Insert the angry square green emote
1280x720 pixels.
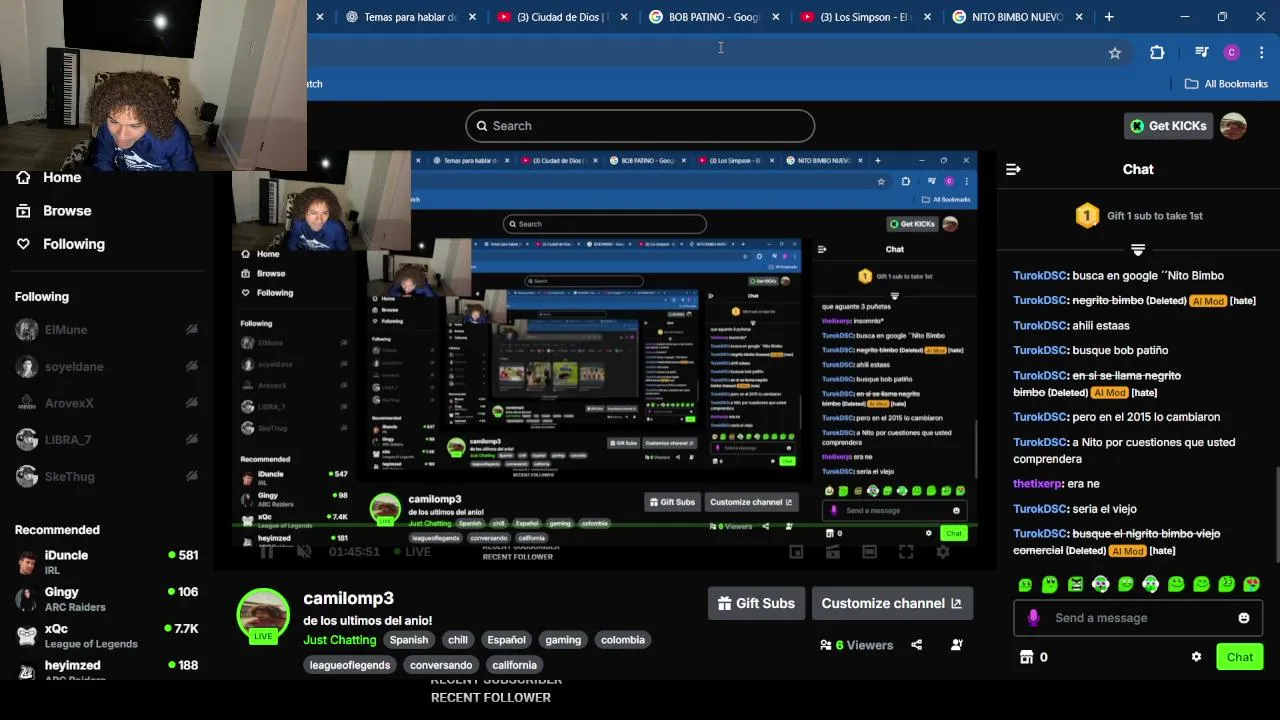(x=1075, y=584)
